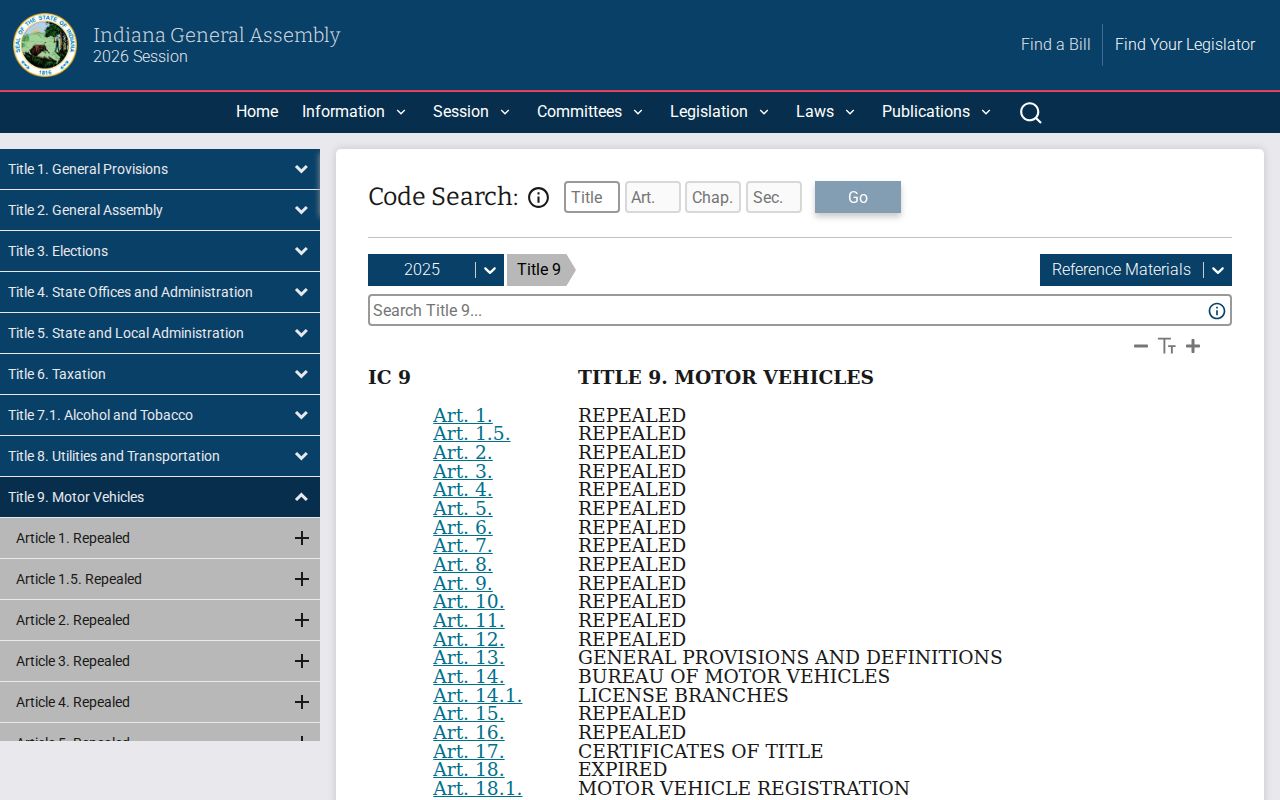Open the site search magnifier icon

(x=1031, y=112)
